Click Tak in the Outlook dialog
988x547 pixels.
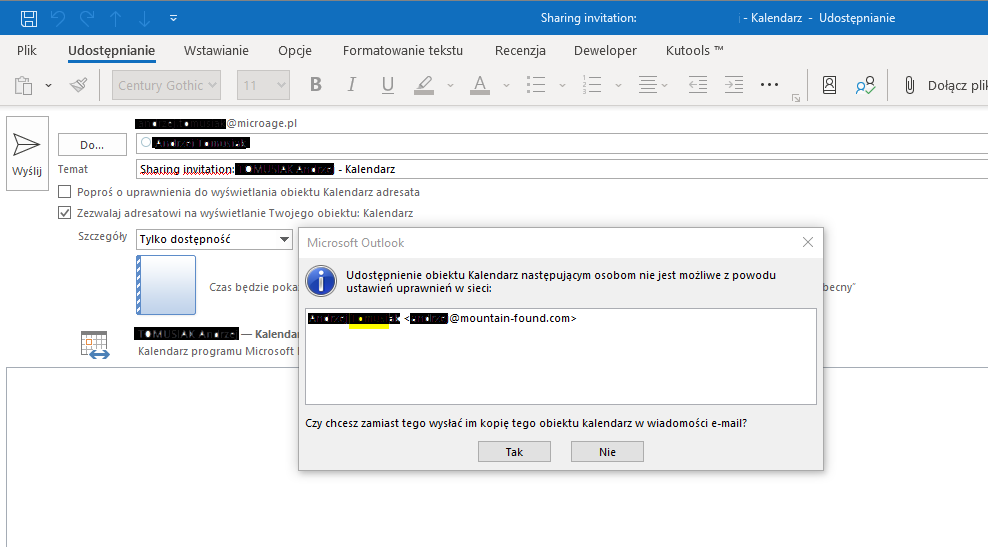coord(514,452)
